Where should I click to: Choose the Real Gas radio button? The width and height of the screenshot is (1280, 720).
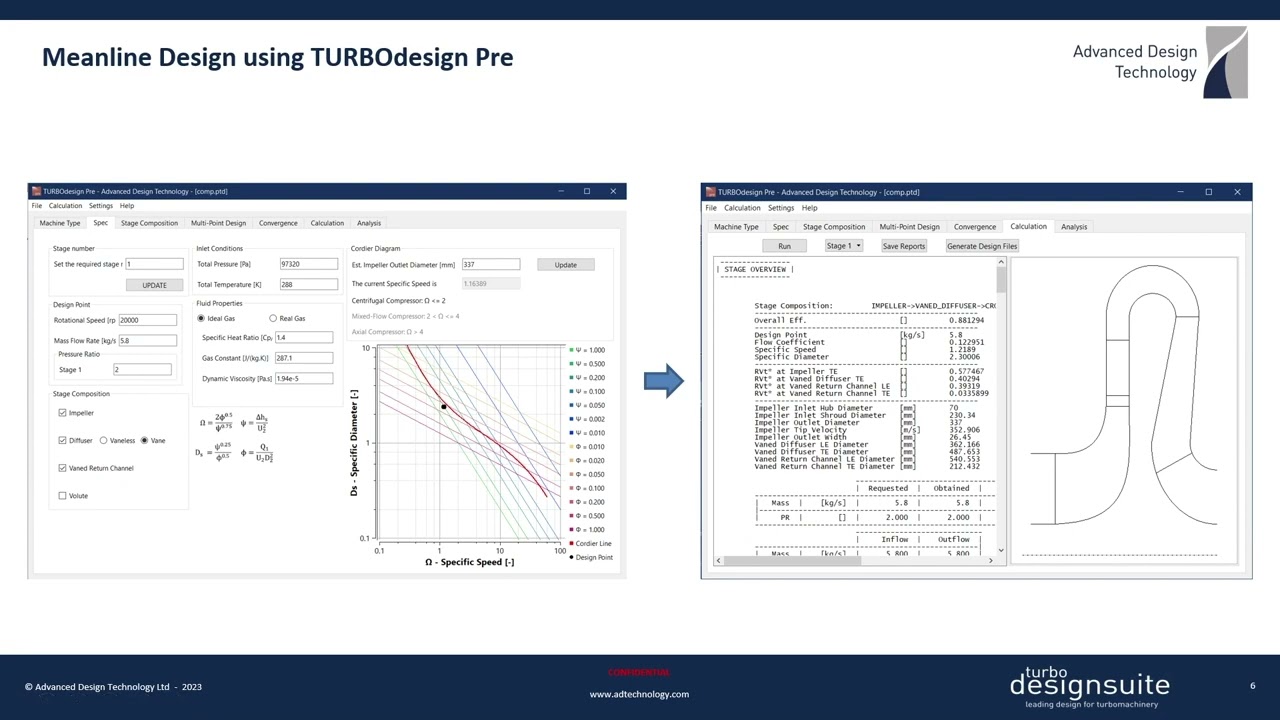(273, 318)
